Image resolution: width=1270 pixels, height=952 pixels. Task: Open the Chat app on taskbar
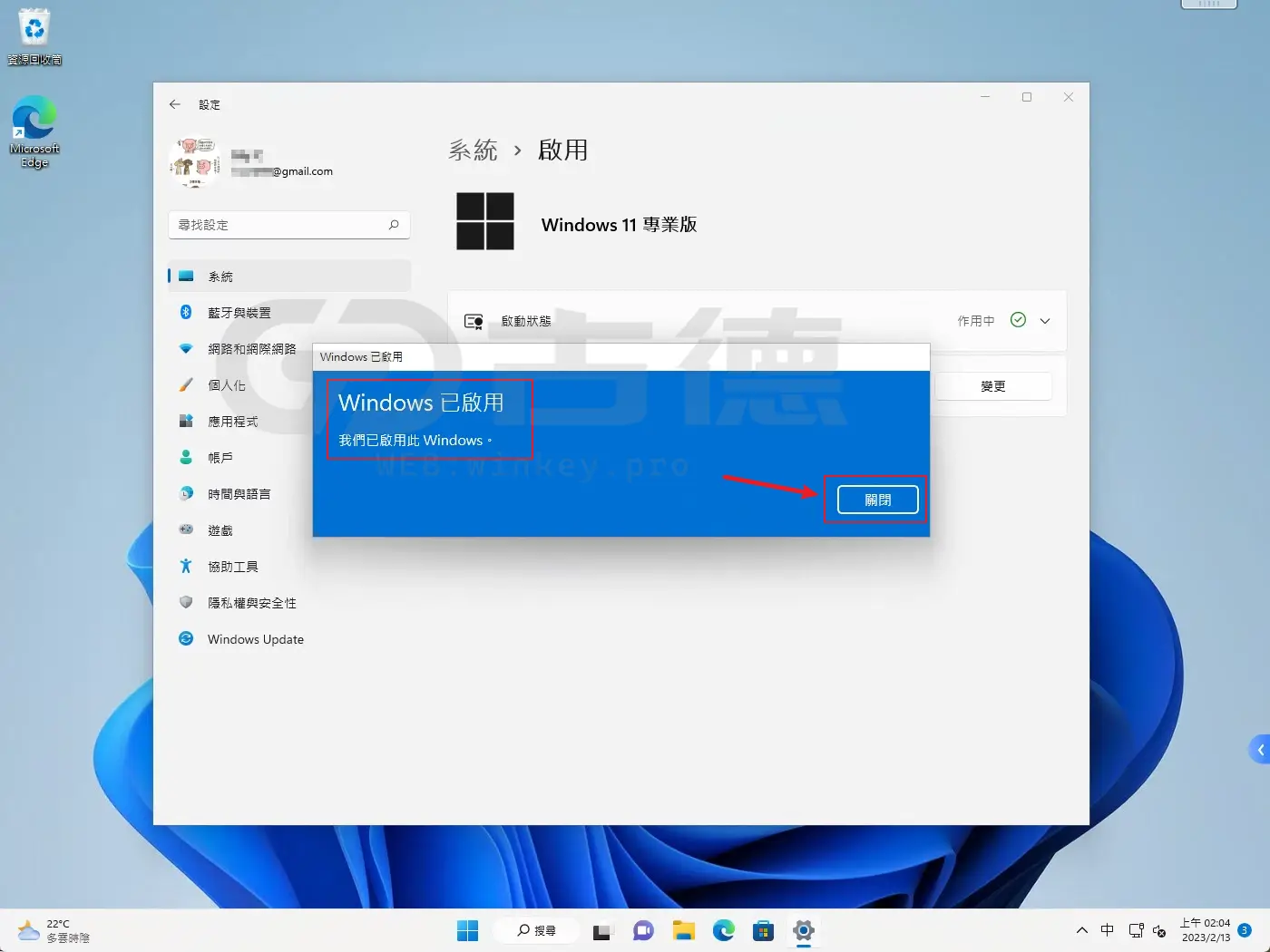tap(643, 931)
